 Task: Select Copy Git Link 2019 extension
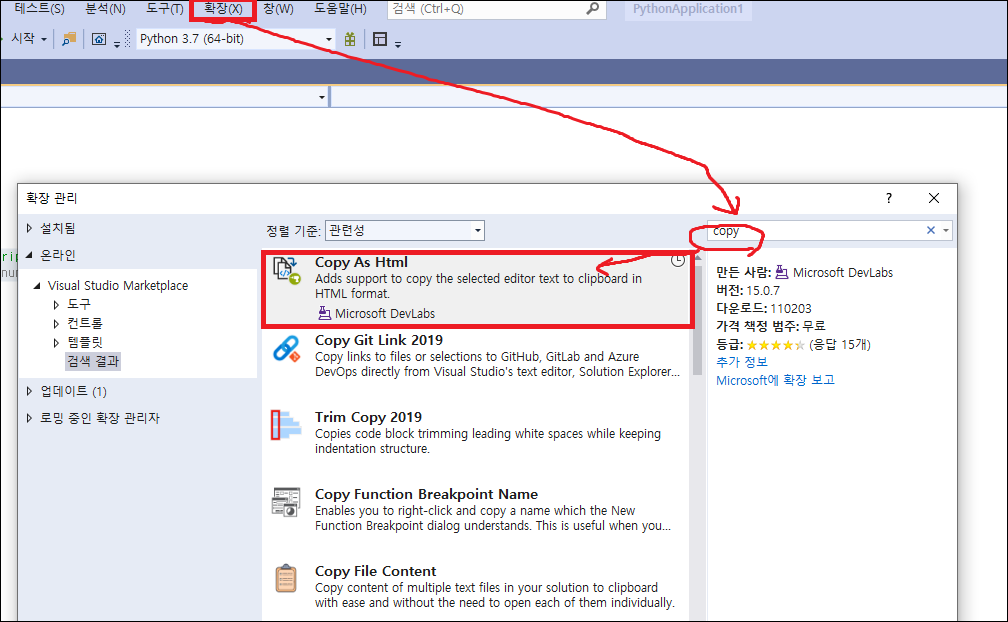[477, 356]
